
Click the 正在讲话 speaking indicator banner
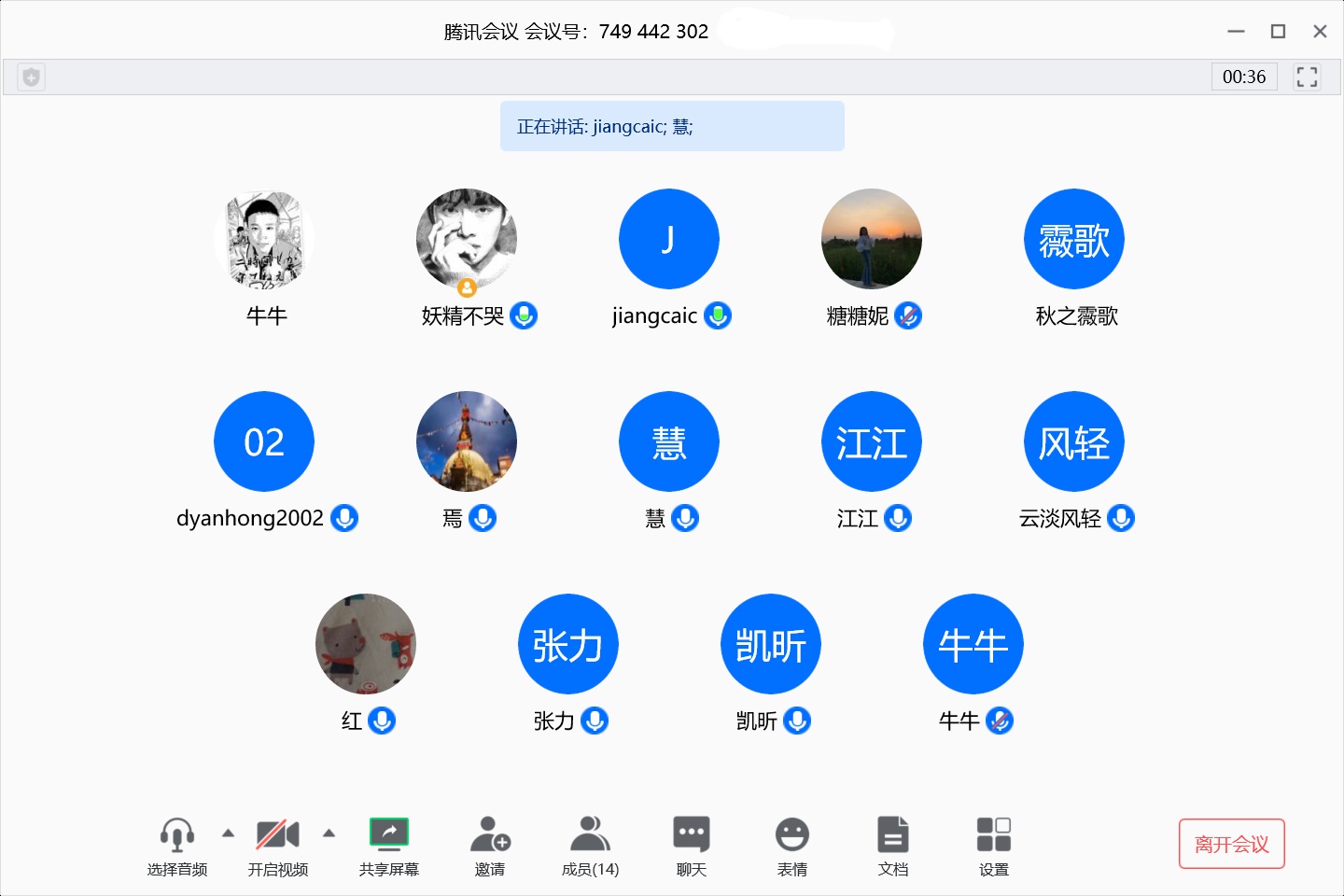(672, 126)
